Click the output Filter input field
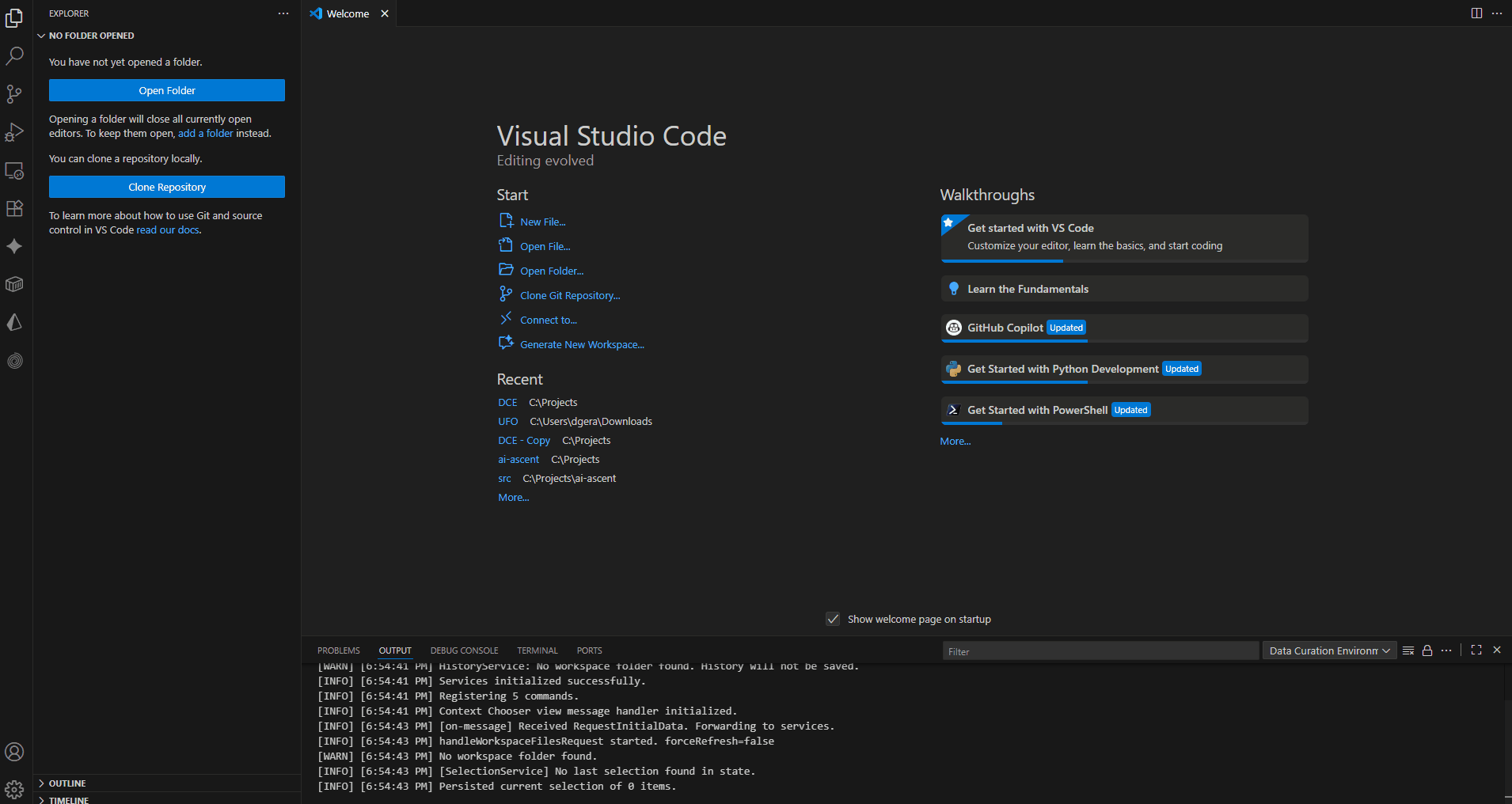This screenshot has width=1512, height=804. pyautogui.click(x=1100, y=651)
